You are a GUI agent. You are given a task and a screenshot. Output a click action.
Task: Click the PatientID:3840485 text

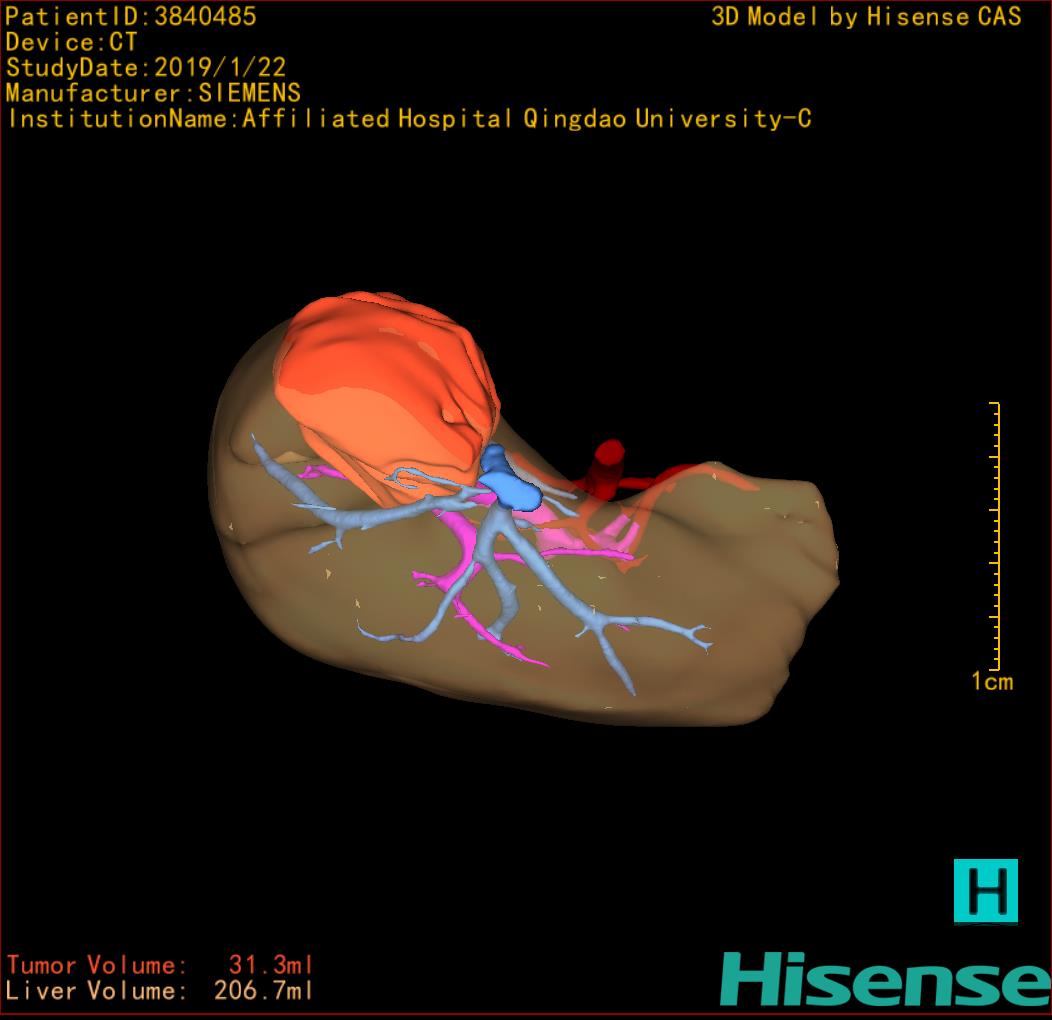point(131,16)
